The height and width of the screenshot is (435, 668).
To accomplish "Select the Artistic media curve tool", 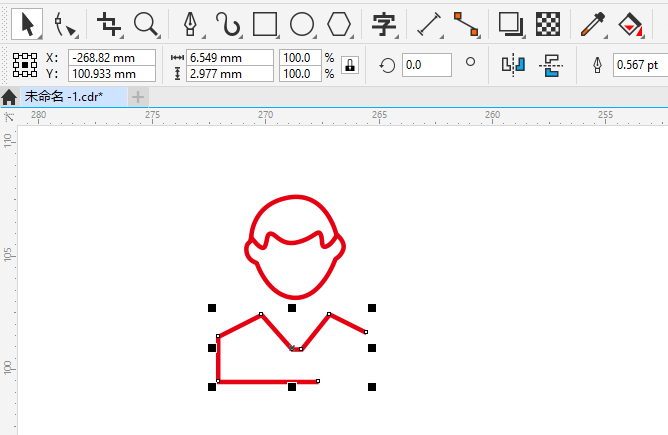I will pos(228,24).
